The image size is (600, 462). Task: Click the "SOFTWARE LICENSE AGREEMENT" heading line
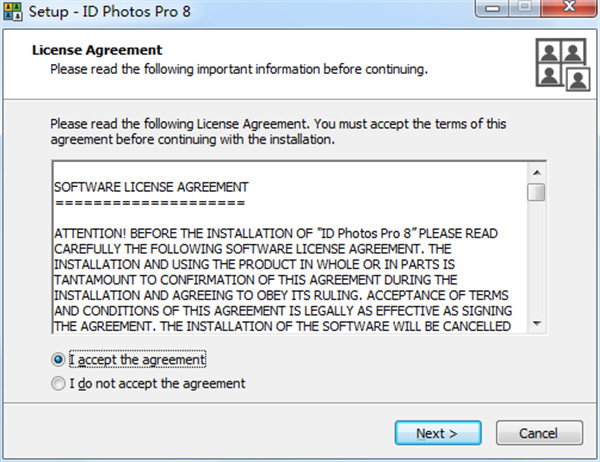[x=151, y=187]
